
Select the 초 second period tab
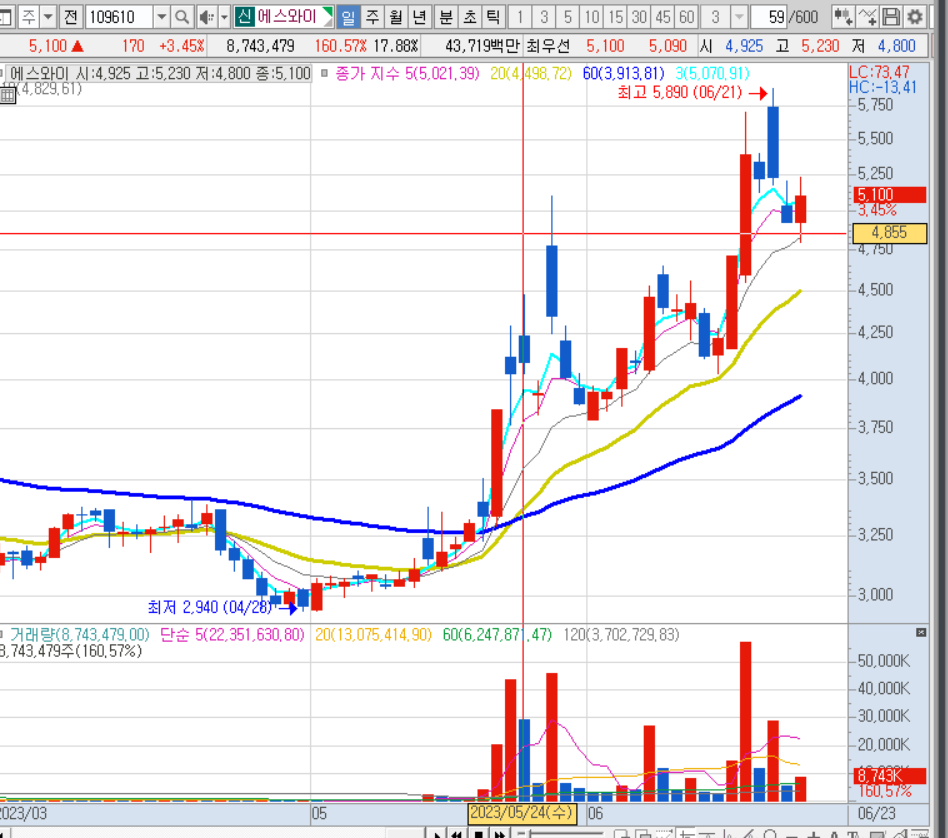pyautogui.click(x=470, y=17)
